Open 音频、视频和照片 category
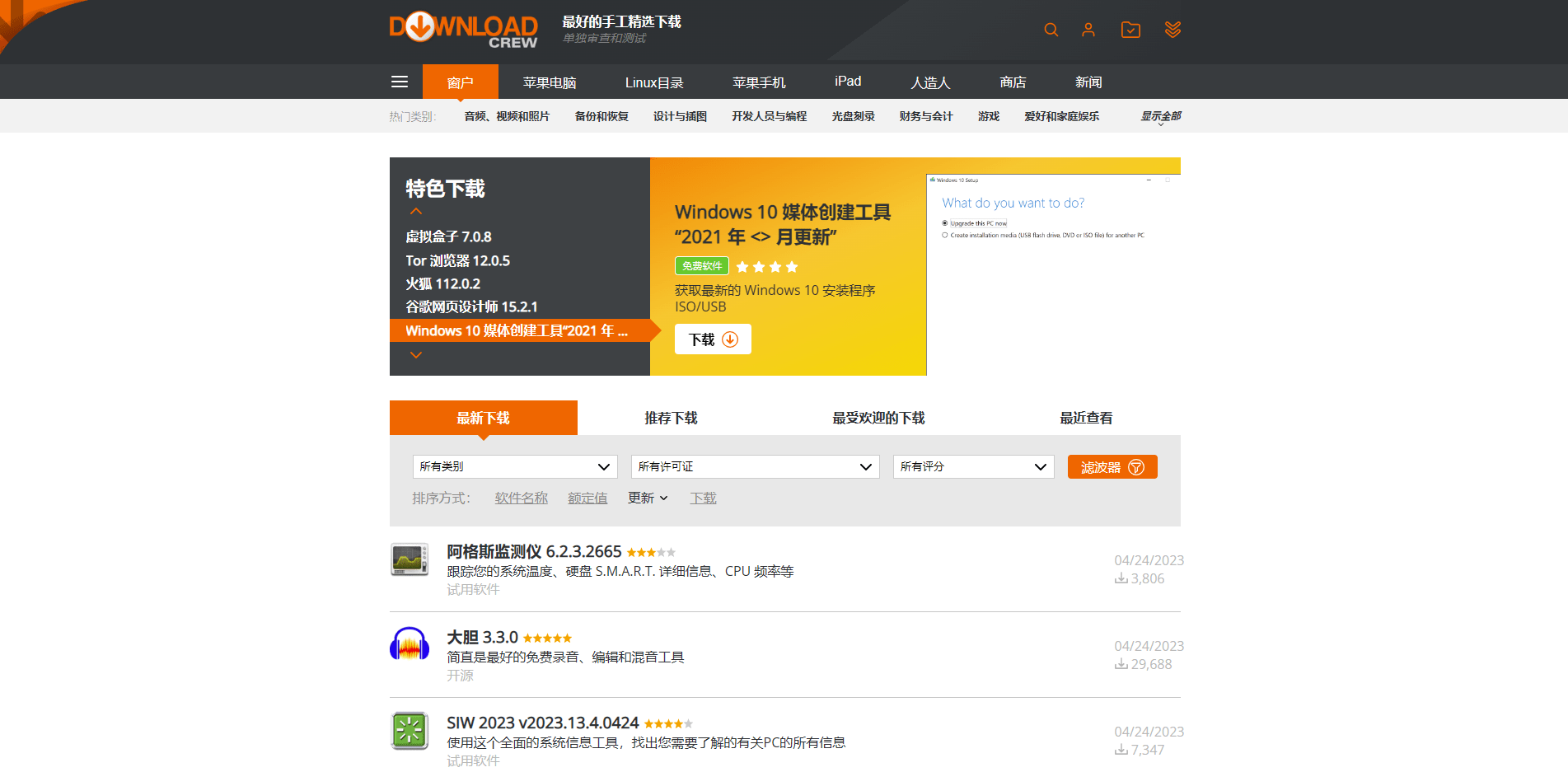The height and width of the screenshot is (772, 1568). (x=507, y=116)
